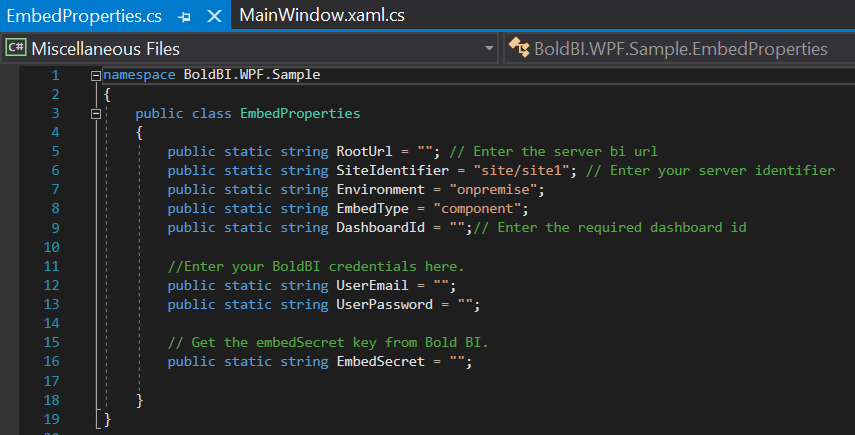Image resolution: width=855 pixels, height=435 pixels.
Task: Pin the EmbedProperties.cs tab
Action: [x=184, y=17]
